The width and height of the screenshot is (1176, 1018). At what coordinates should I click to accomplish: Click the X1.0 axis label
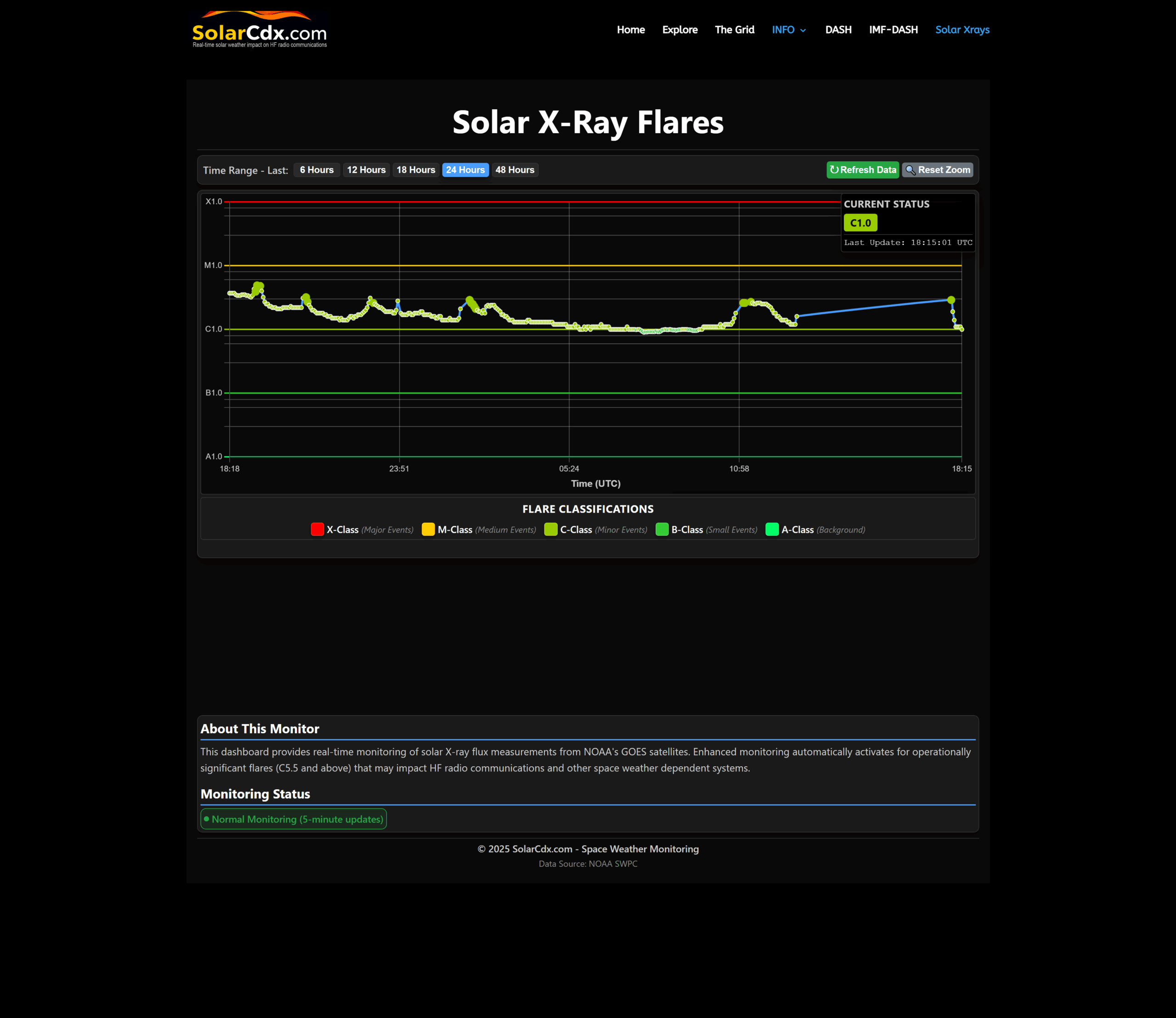coord(214,202)
